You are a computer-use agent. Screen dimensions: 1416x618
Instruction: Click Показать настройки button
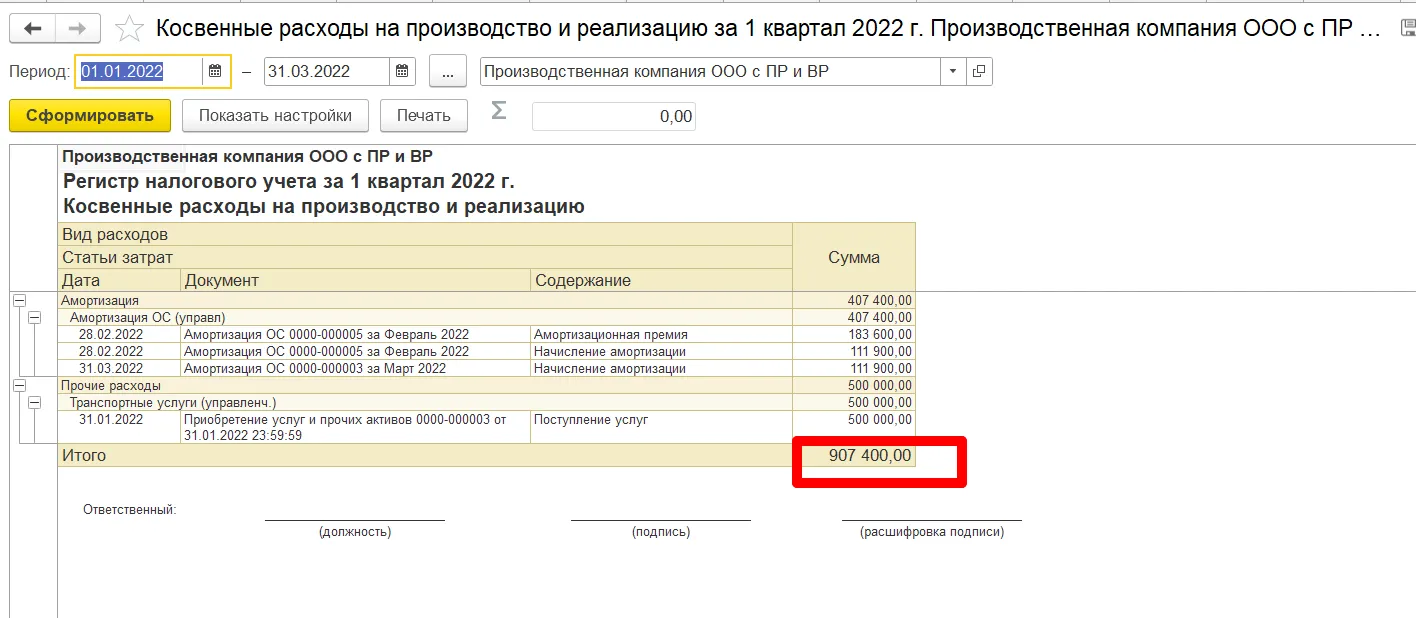pyautogui.click(x=275, y=116)
